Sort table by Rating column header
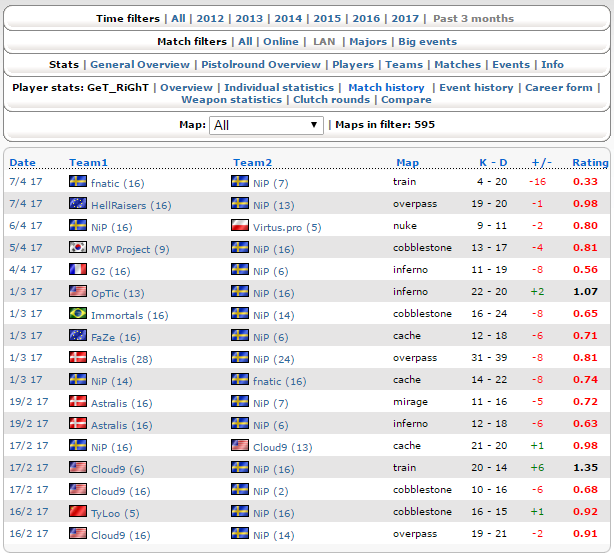Viewport: 614px width, 557px height. 590,163
